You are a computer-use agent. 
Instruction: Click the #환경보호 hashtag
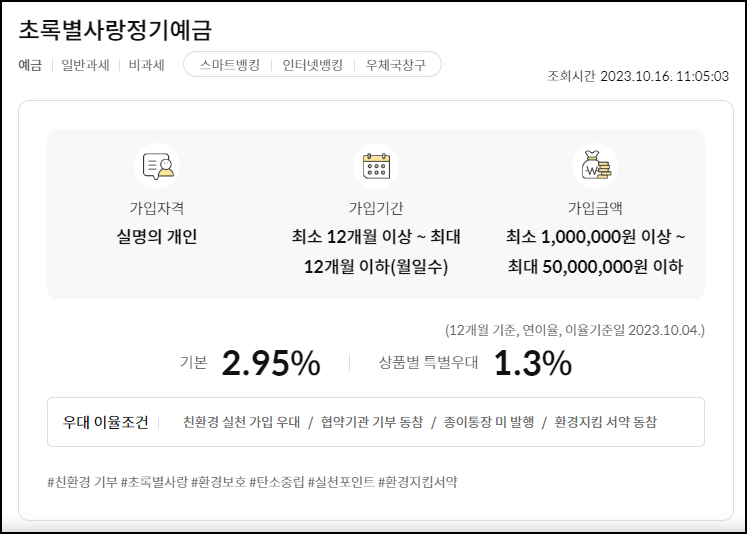(x=219, y=482)
